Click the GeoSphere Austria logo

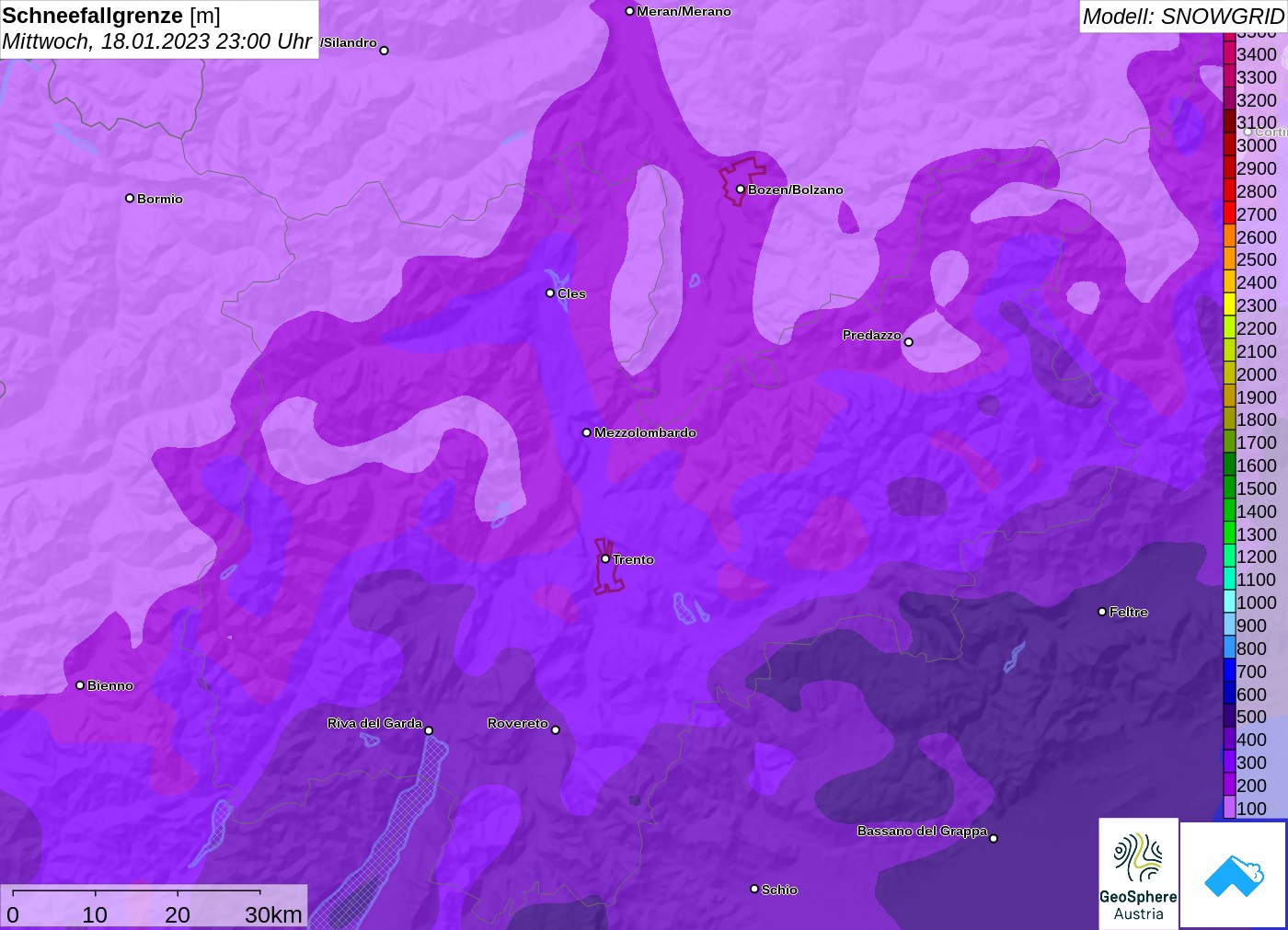[x=1138, y=873]
